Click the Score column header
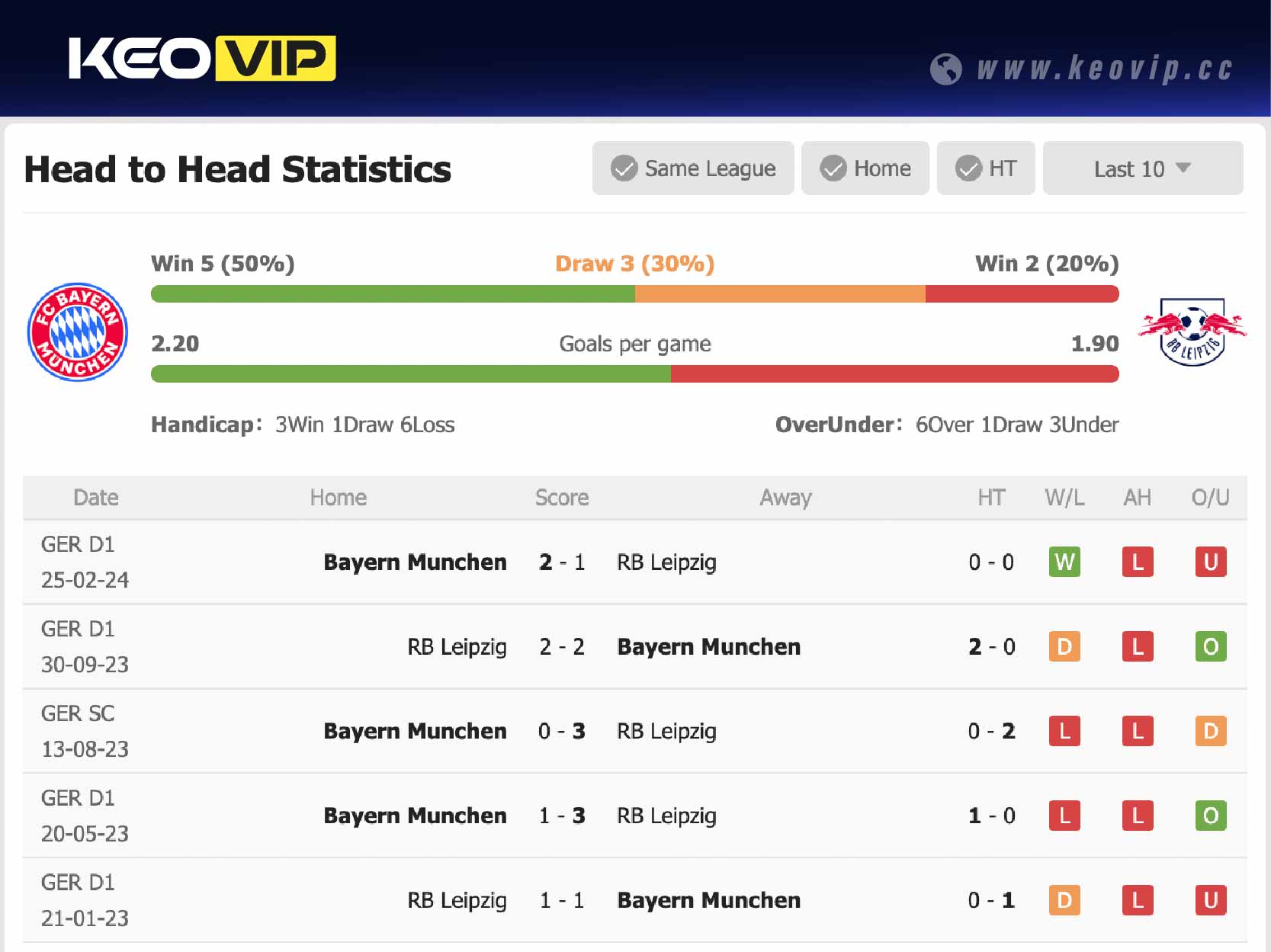 (x=561, y=498)
